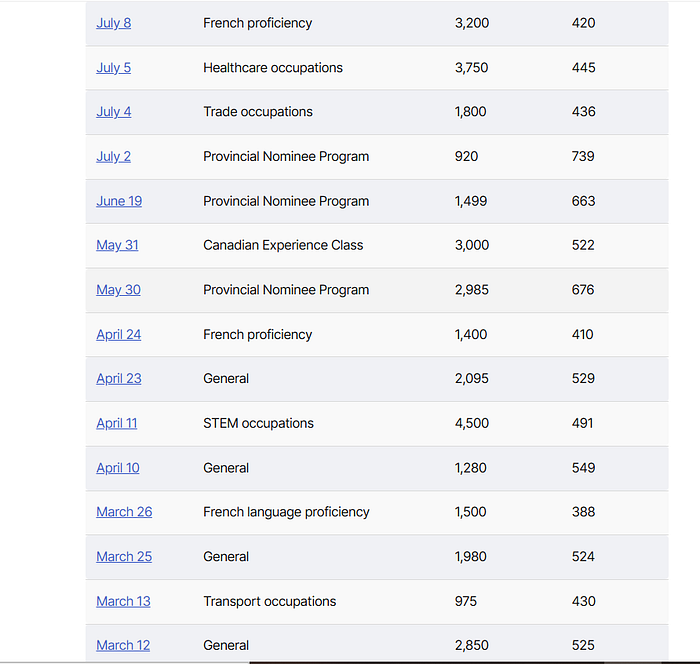Open the March 13 draw link
Image resolution: width=700 pixels, height=664 pixels.
(123, 601)
